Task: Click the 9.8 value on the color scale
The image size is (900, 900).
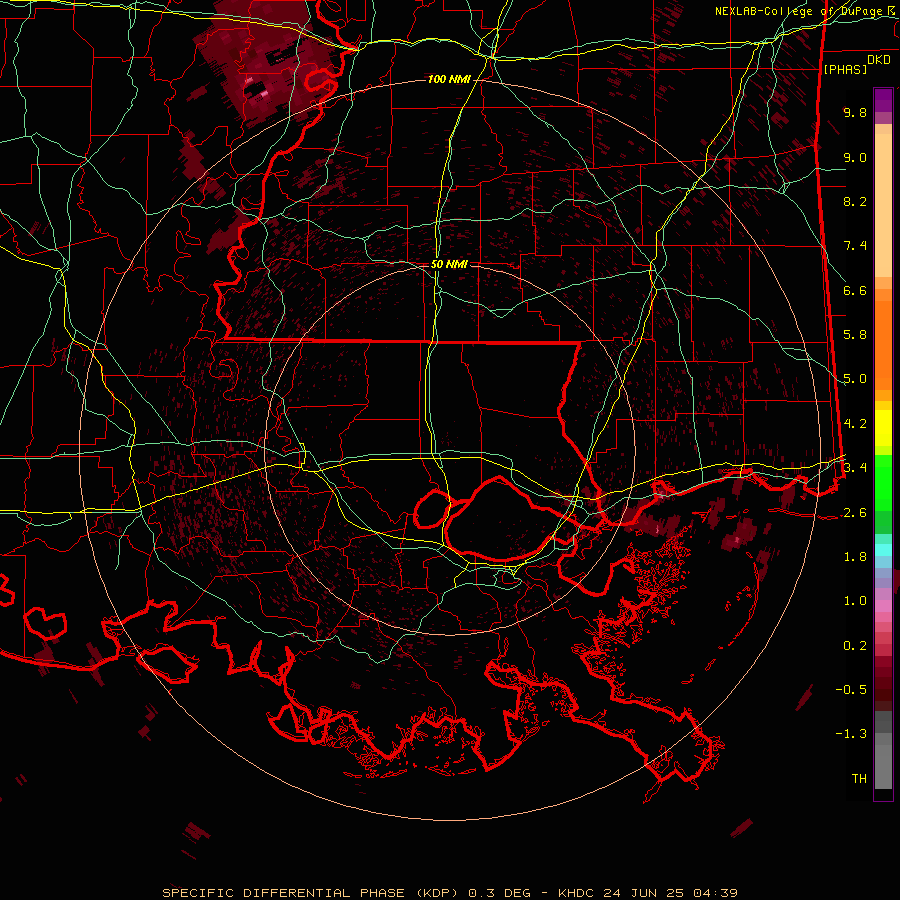Action: (x=855, y=112)
